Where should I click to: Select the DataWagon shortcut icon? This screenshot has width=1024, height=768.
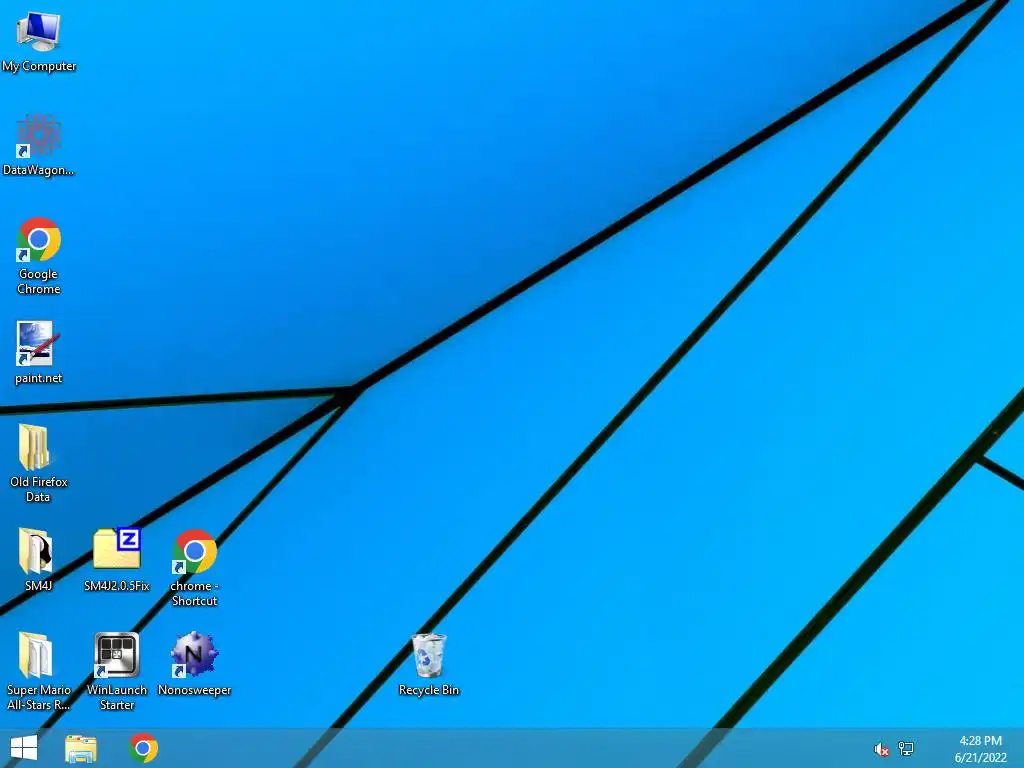(39, 145)
